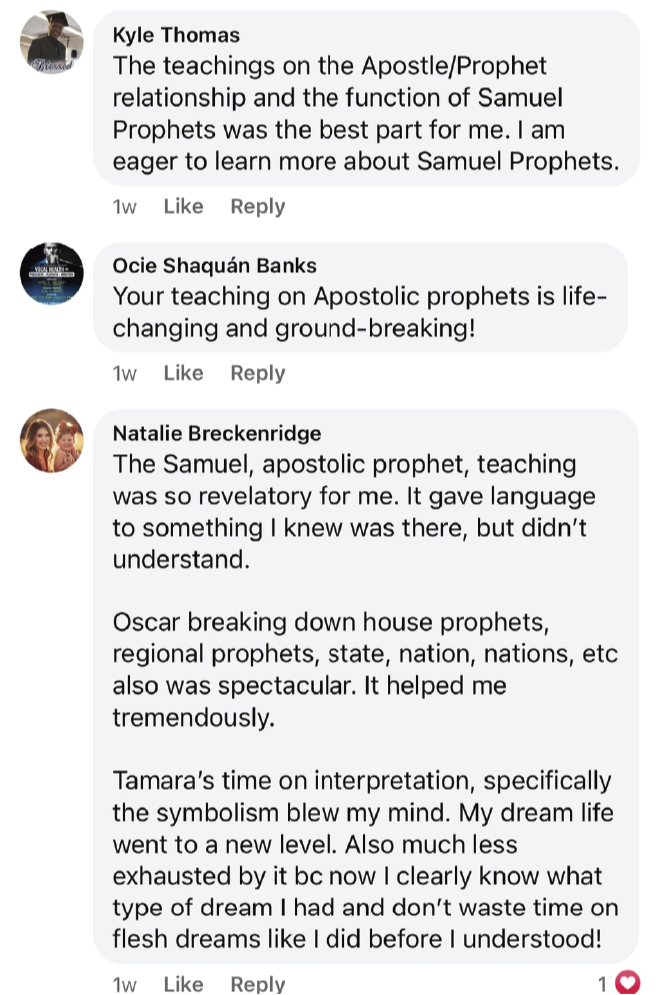This screenshot has height=995, width=660.
Task: Select Kyle Thomas's comment text about Samuel Prophets
Action: [x=366, y=114]
